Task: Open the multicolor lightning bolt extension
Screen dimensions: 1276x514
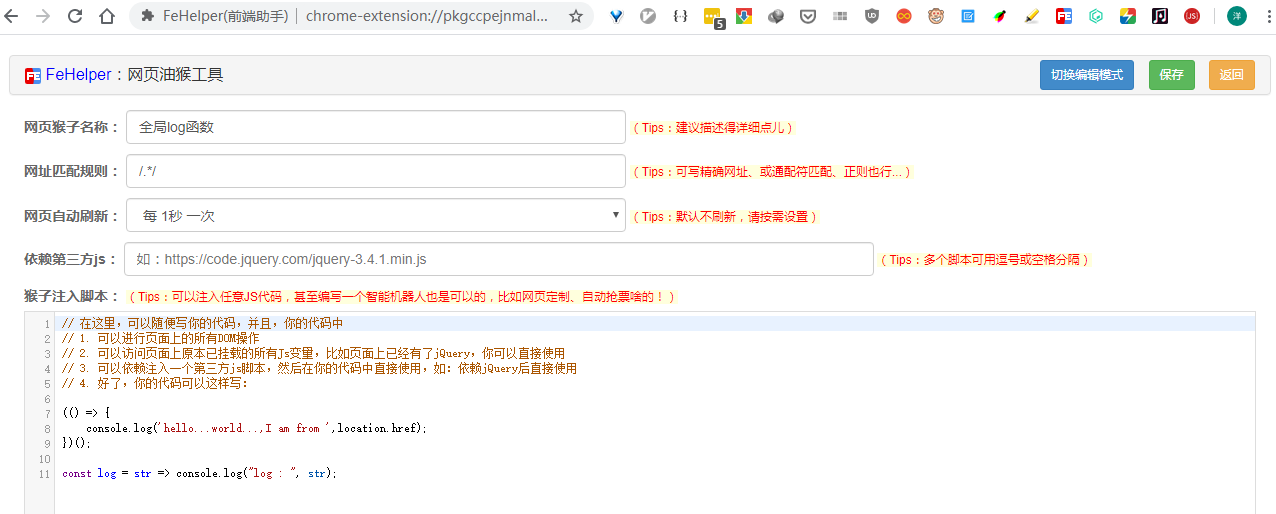Action: (1128, 16)
